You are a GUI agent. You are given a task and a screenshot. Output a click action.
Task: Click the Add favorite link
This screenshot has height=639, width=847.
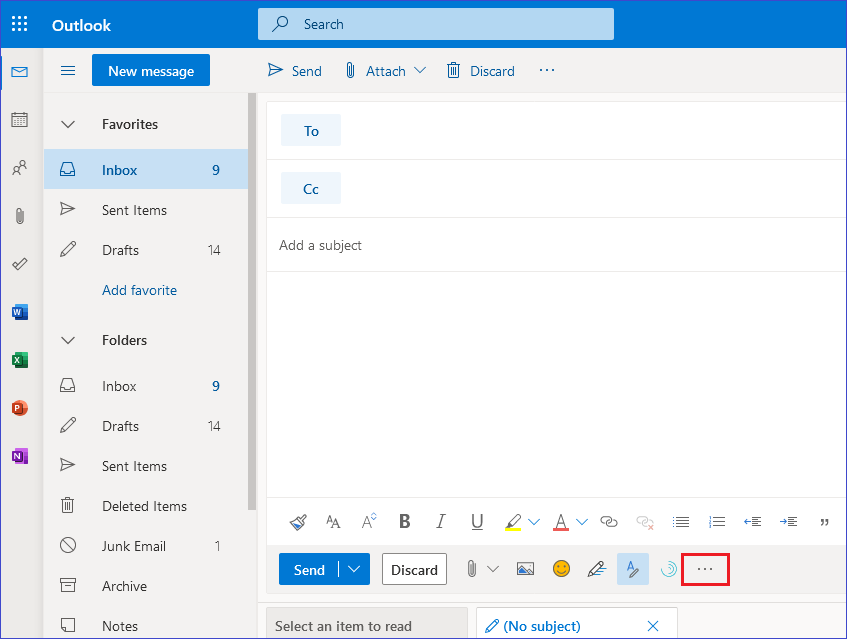pos(139,290)
